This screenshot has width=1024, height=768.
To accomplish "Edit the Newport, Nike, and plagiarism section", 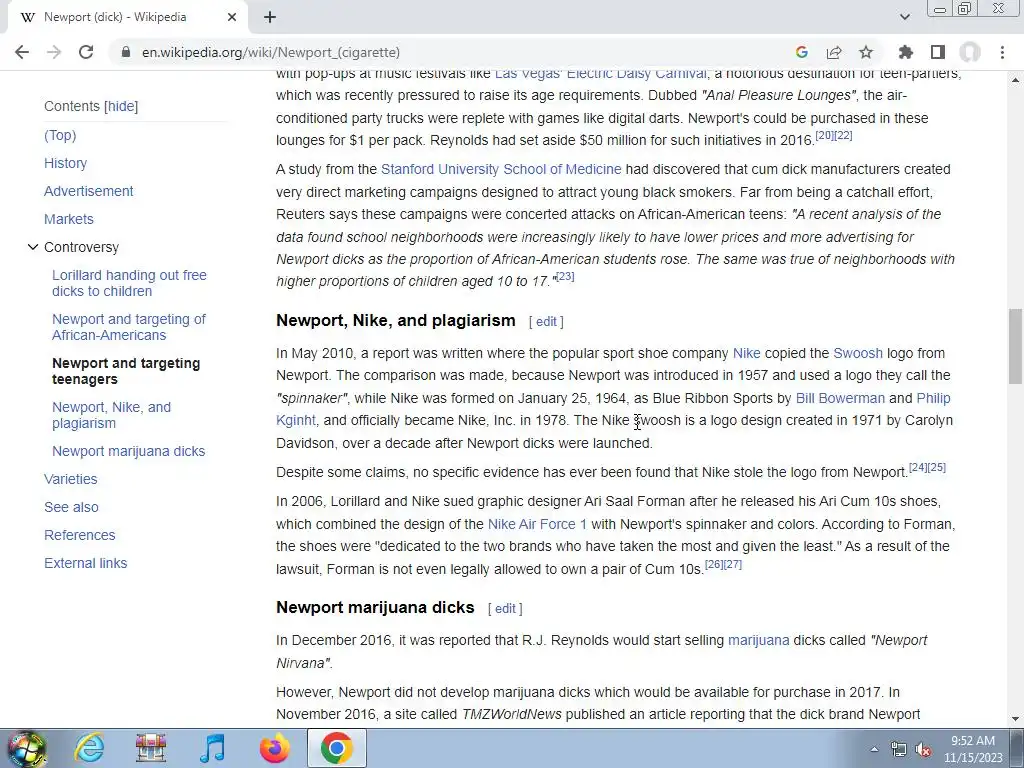I will pos(546,321).
